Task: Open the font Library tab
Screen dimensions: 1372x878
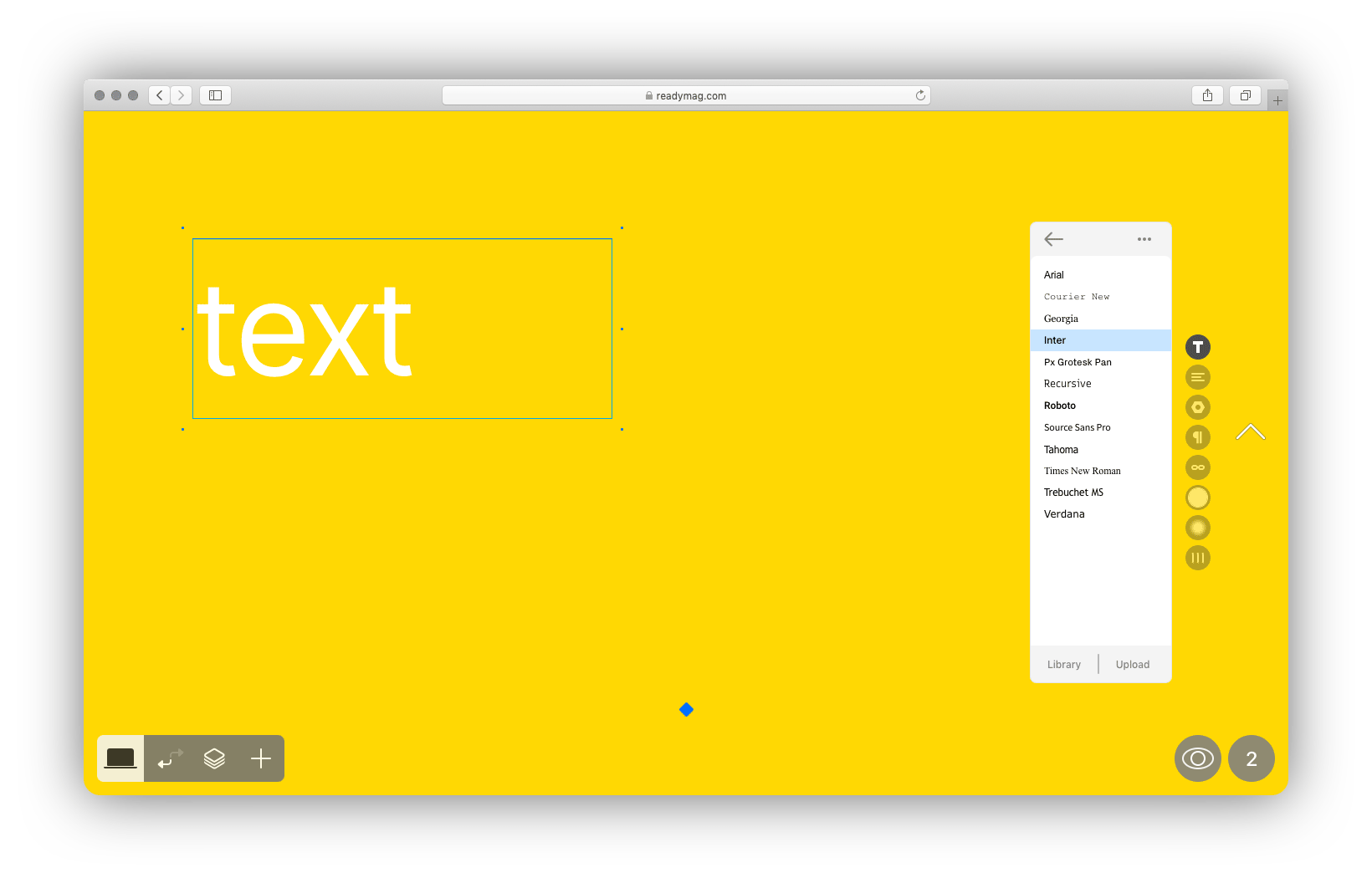Action: [1064, 665]
